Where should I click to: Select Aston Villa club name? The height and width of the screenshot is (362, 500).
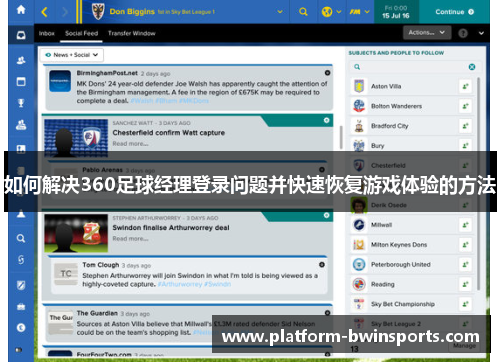coord(386,86)
